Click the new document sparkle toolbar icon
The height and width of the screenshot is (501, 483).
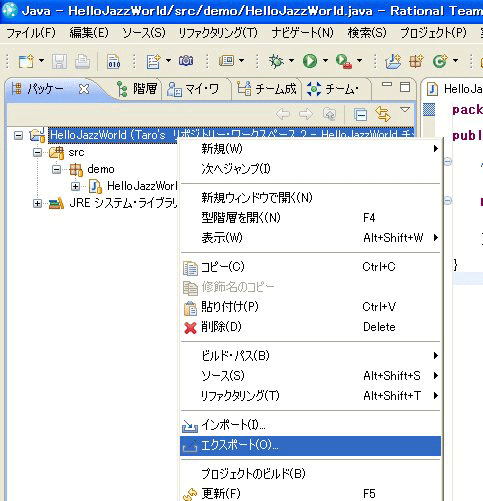[x=153, y=61]
